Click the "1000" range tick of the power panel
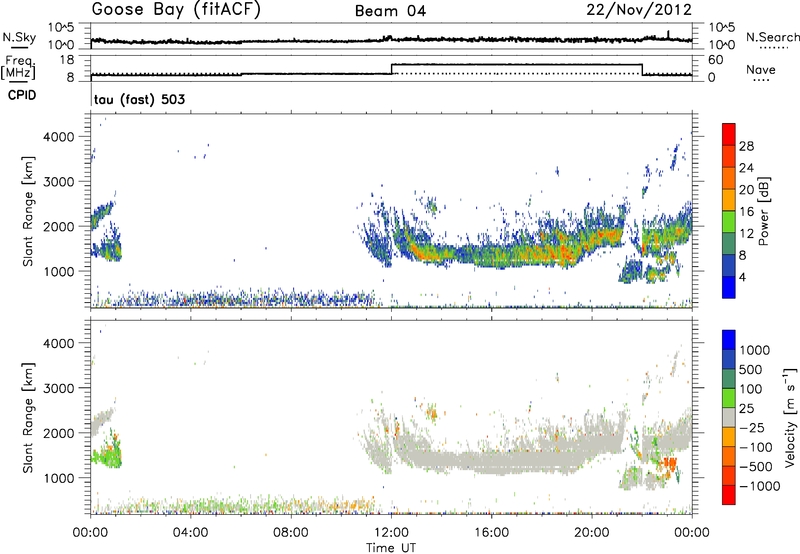Screen dimensions: 800x554 click(59, 271)
